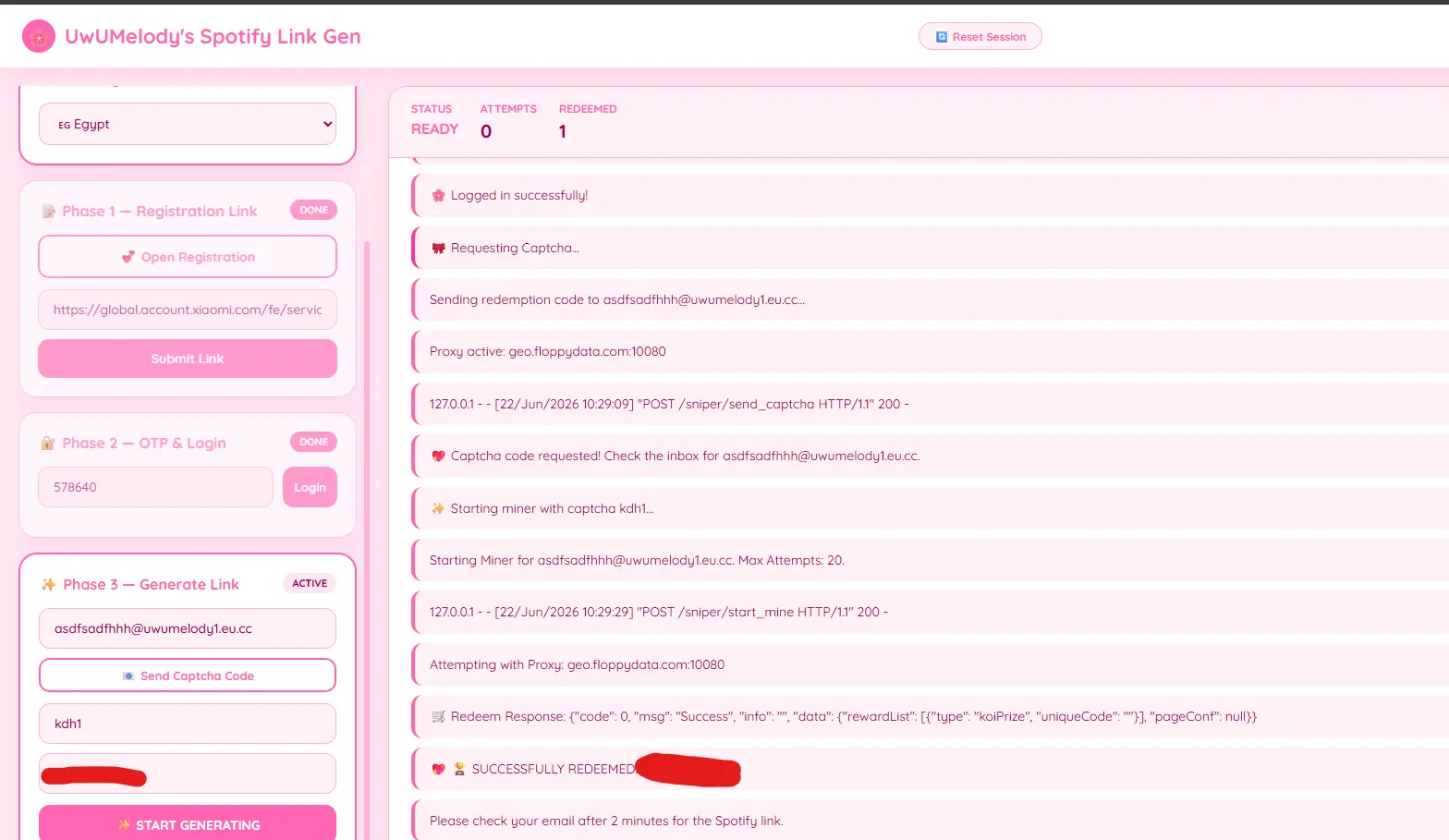
Task: Click the Starting Miner Max Attempts 20 entry
Action: click(x=930, y=560)
